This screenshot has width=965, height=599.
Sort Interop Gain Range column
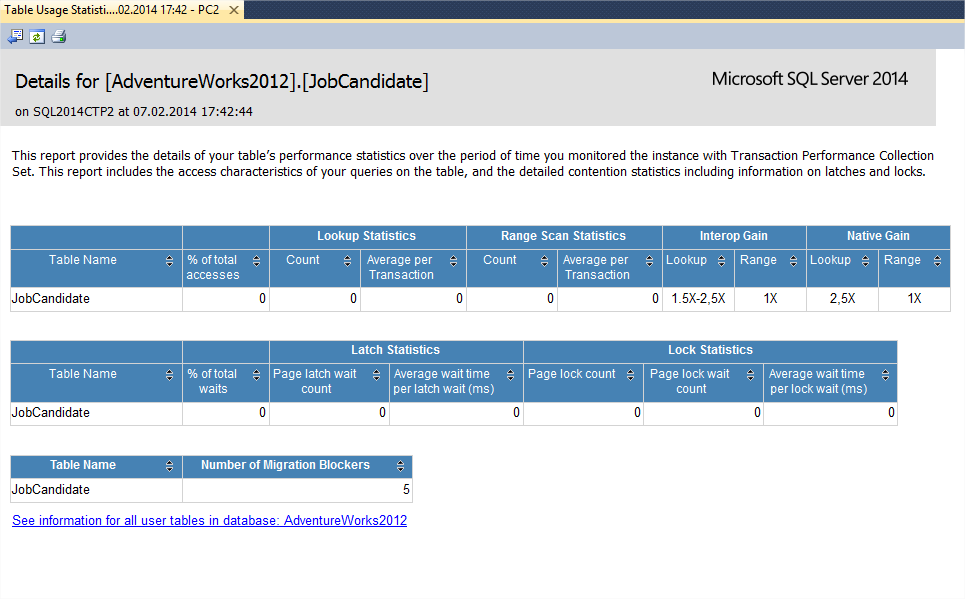(x=793, y=261)
